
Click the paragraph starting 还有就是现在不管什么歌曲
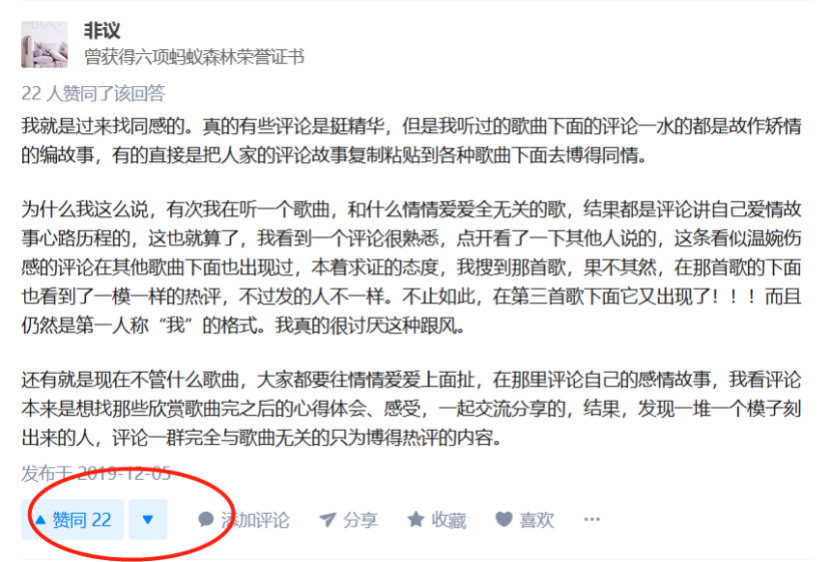click(411, 409)
